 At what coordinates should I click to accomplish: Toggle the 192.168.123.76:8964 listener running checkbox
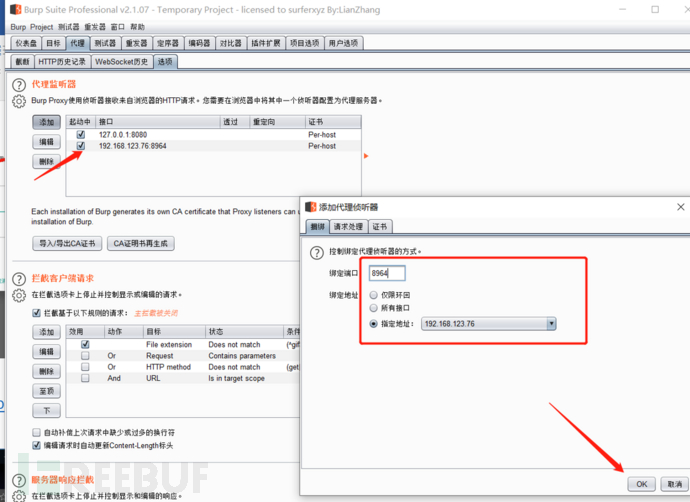81,146
